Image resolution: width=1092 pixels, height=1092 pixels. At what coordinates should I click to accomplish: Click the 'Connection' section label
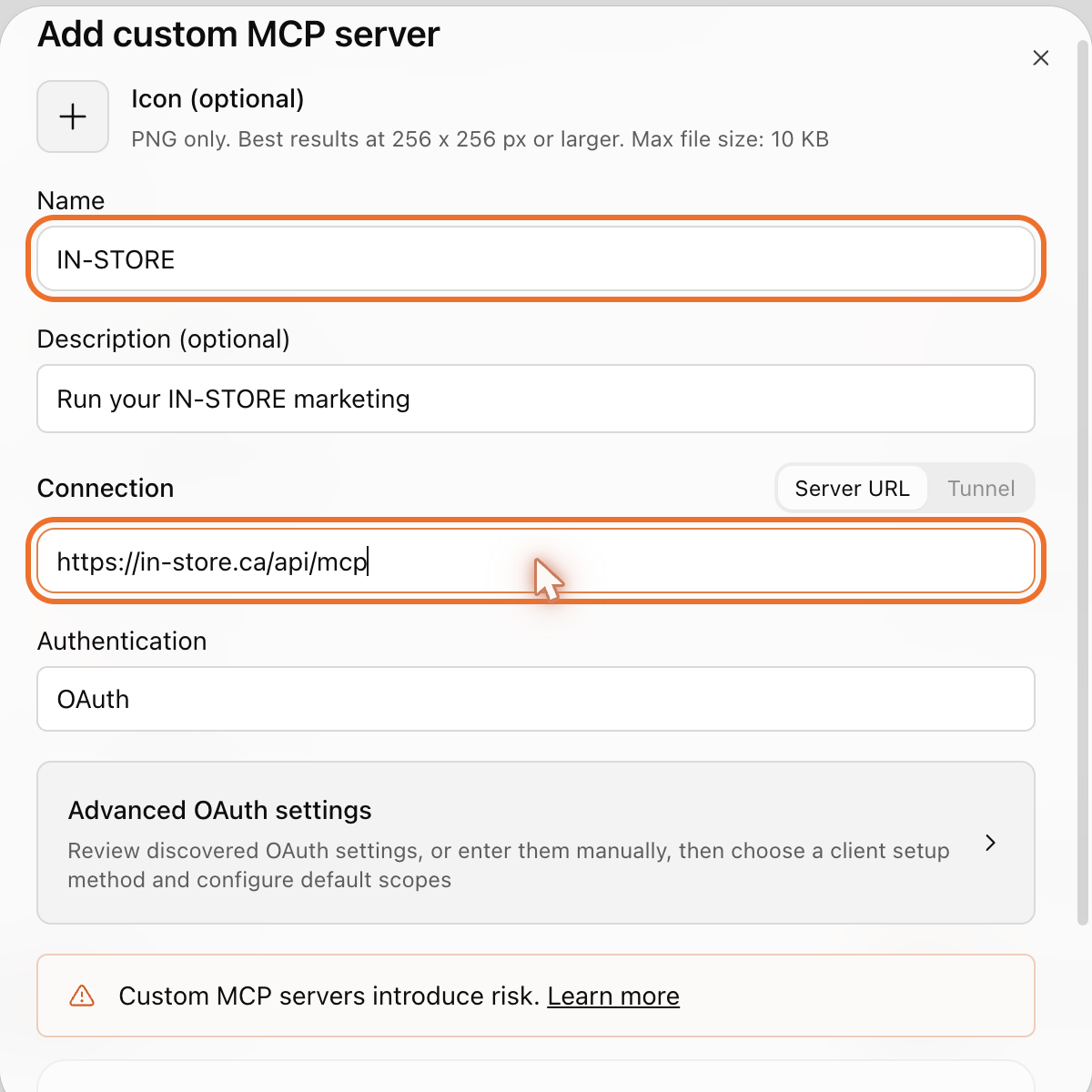(106, 488)
